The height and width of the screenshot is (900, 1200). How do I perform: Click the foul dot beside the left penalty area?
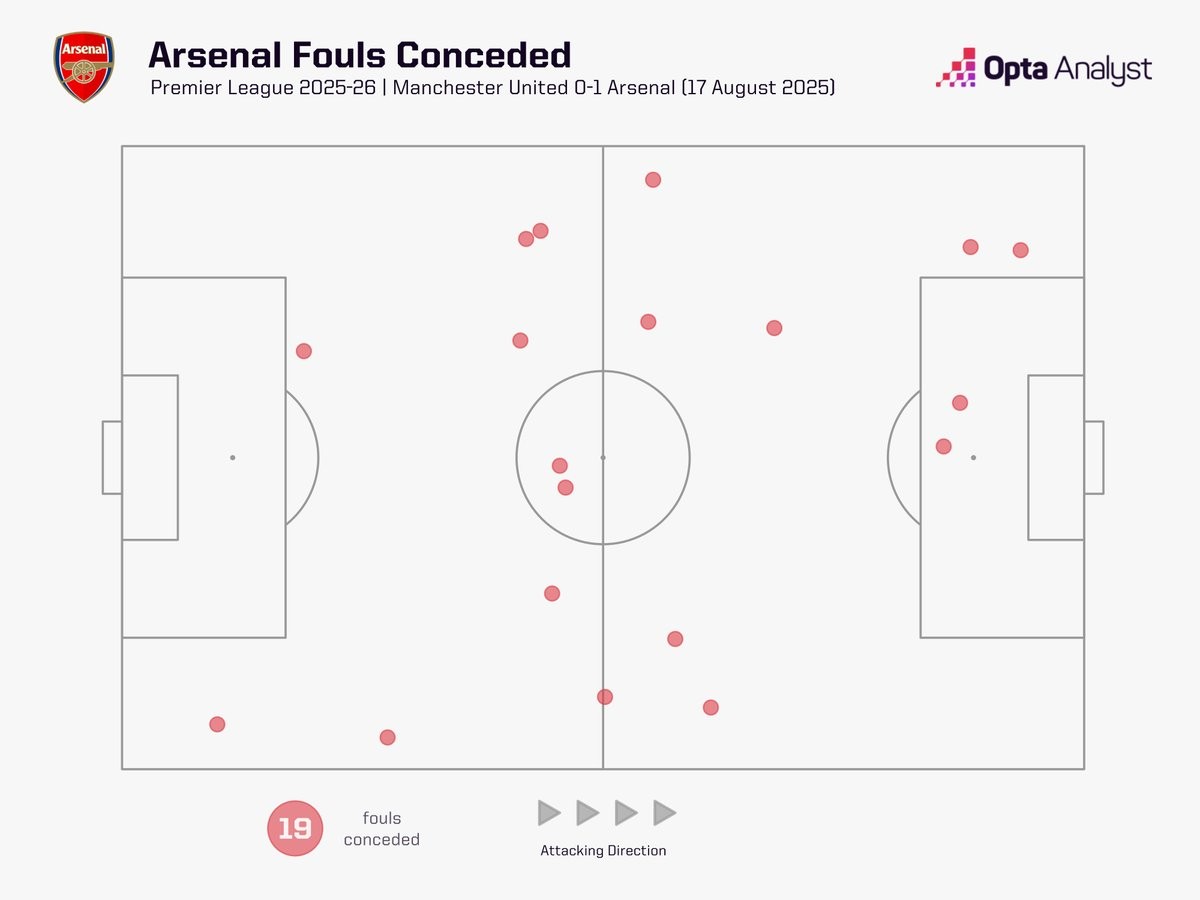point(304,351)
